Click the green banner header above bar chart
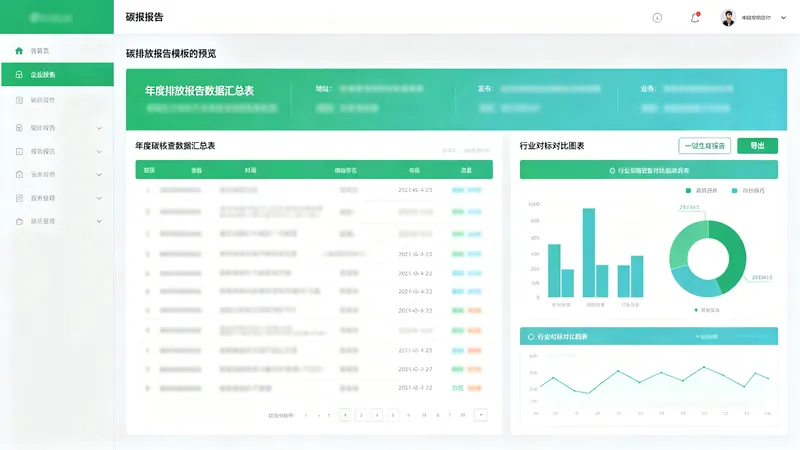The height and width of the screenshot is (450, 800). click(649, 170)
